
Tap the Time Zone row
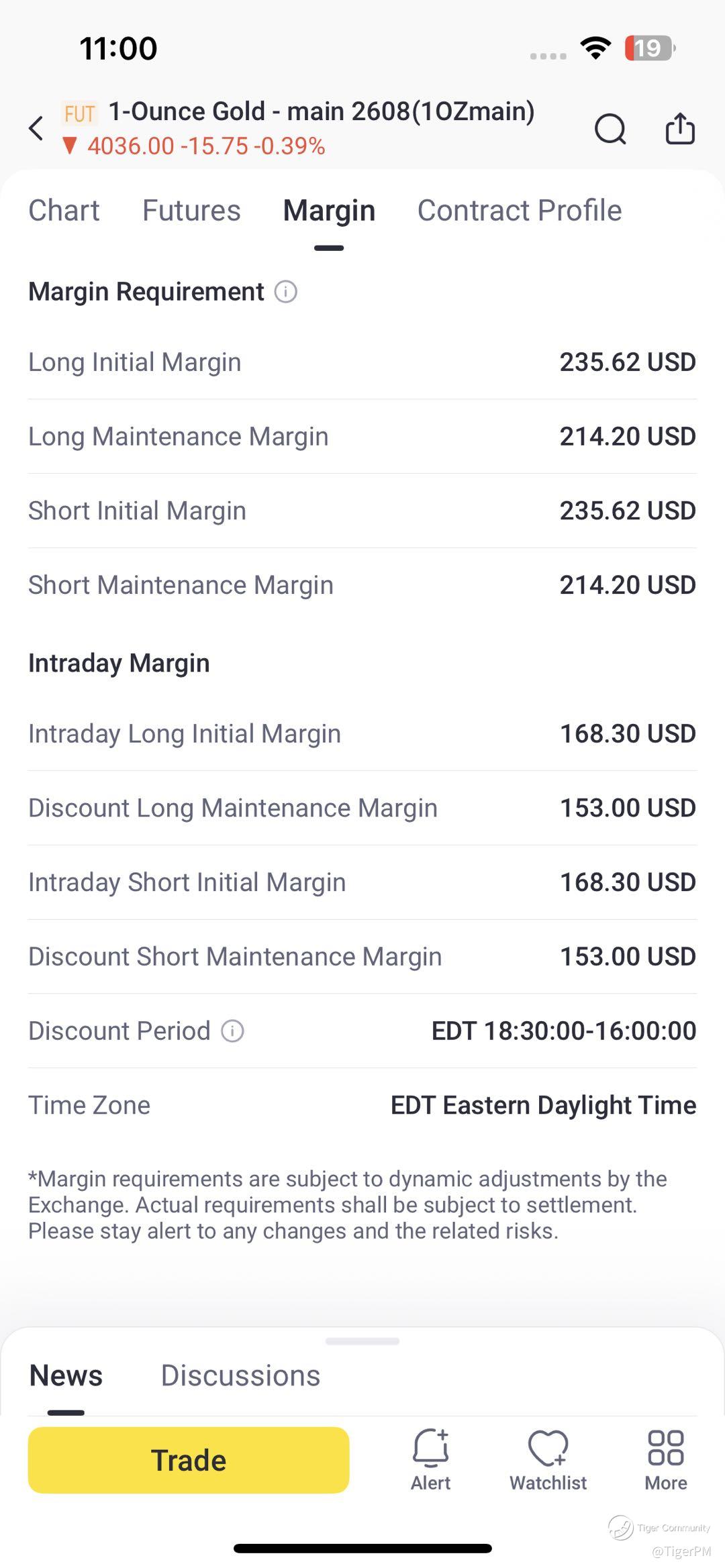[x=362, y=1105]
